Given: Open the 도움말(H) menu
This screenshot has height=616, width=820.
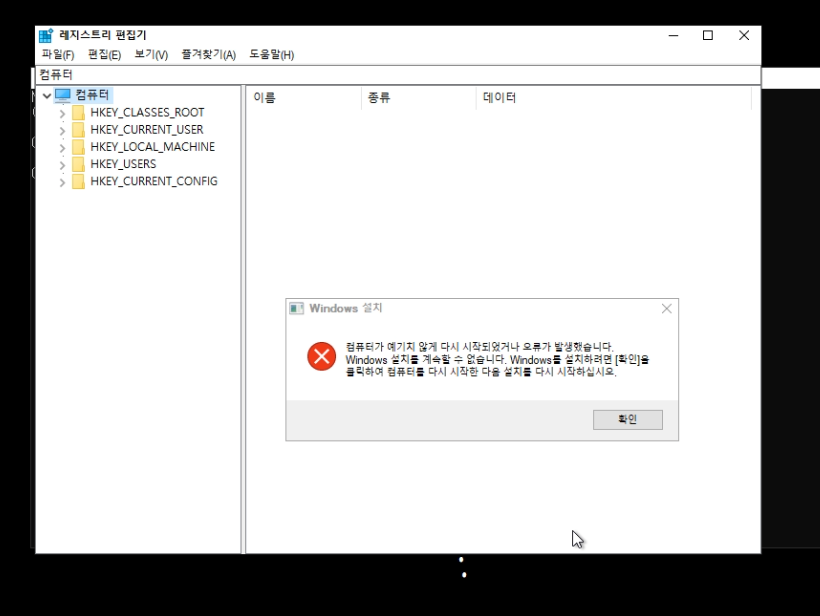Looking at the screenshot, I should [x=271, y=54].
